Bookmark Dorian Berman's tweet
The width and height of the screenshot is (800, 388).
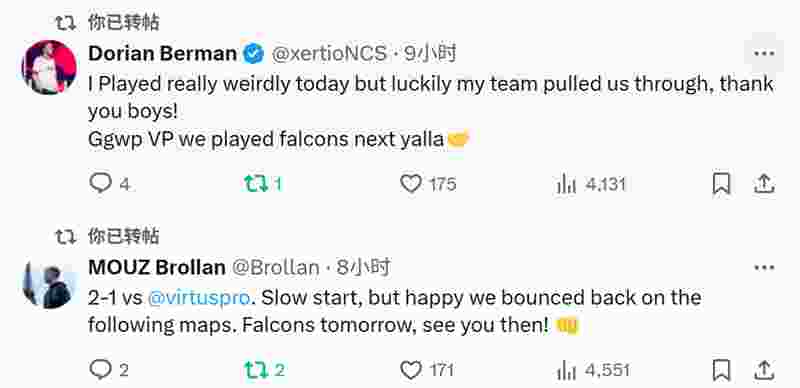coord(721,184)
